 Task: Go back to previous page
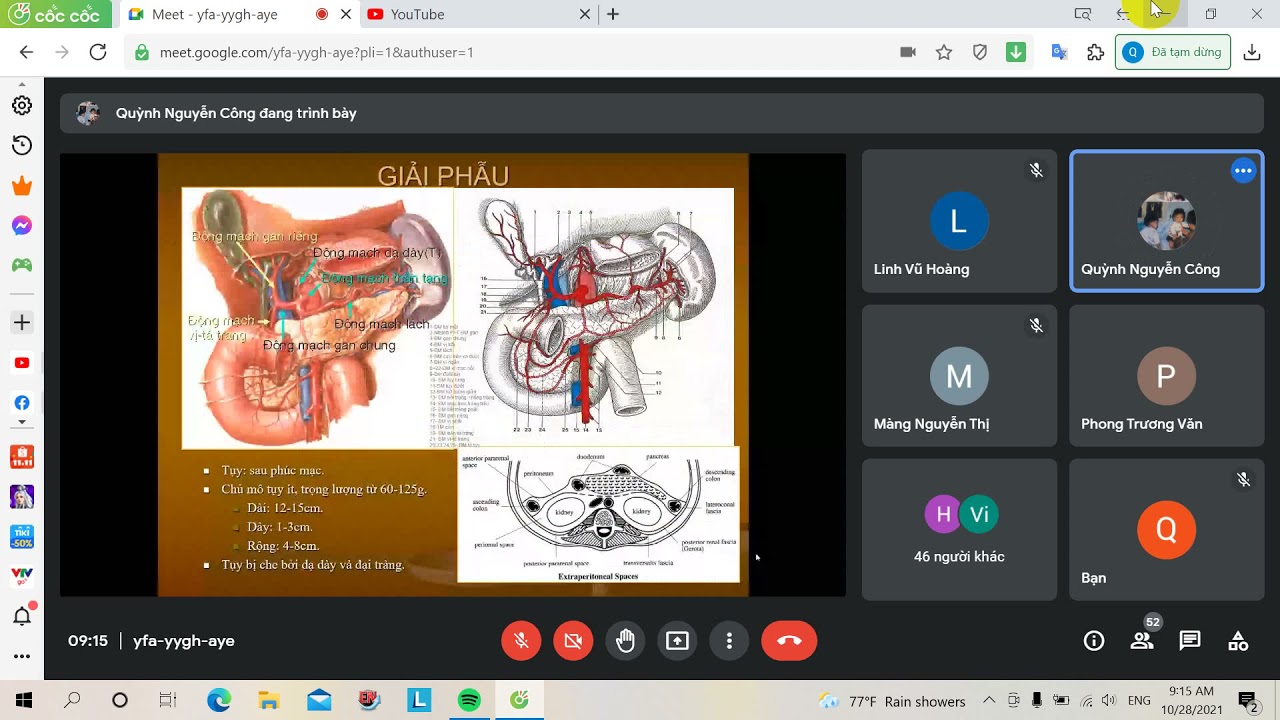26,52
